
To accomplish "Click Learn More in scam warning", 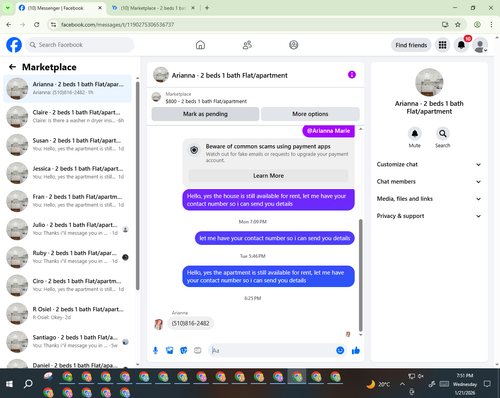I will (268, 176).
